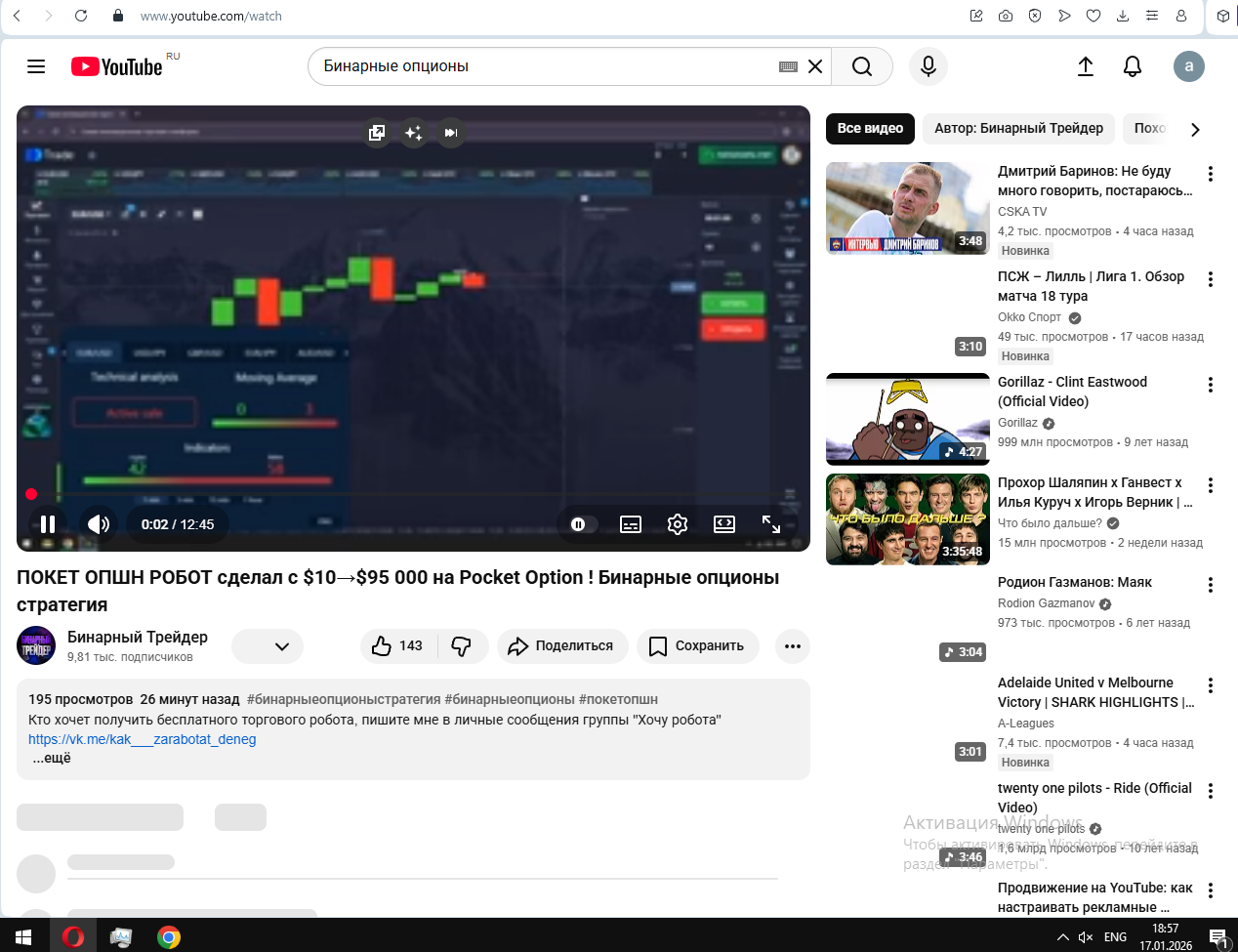Click the browser address bar URL
Image resolution: width=1238 pixels, height=952 pixels.
tap(211, 16)
